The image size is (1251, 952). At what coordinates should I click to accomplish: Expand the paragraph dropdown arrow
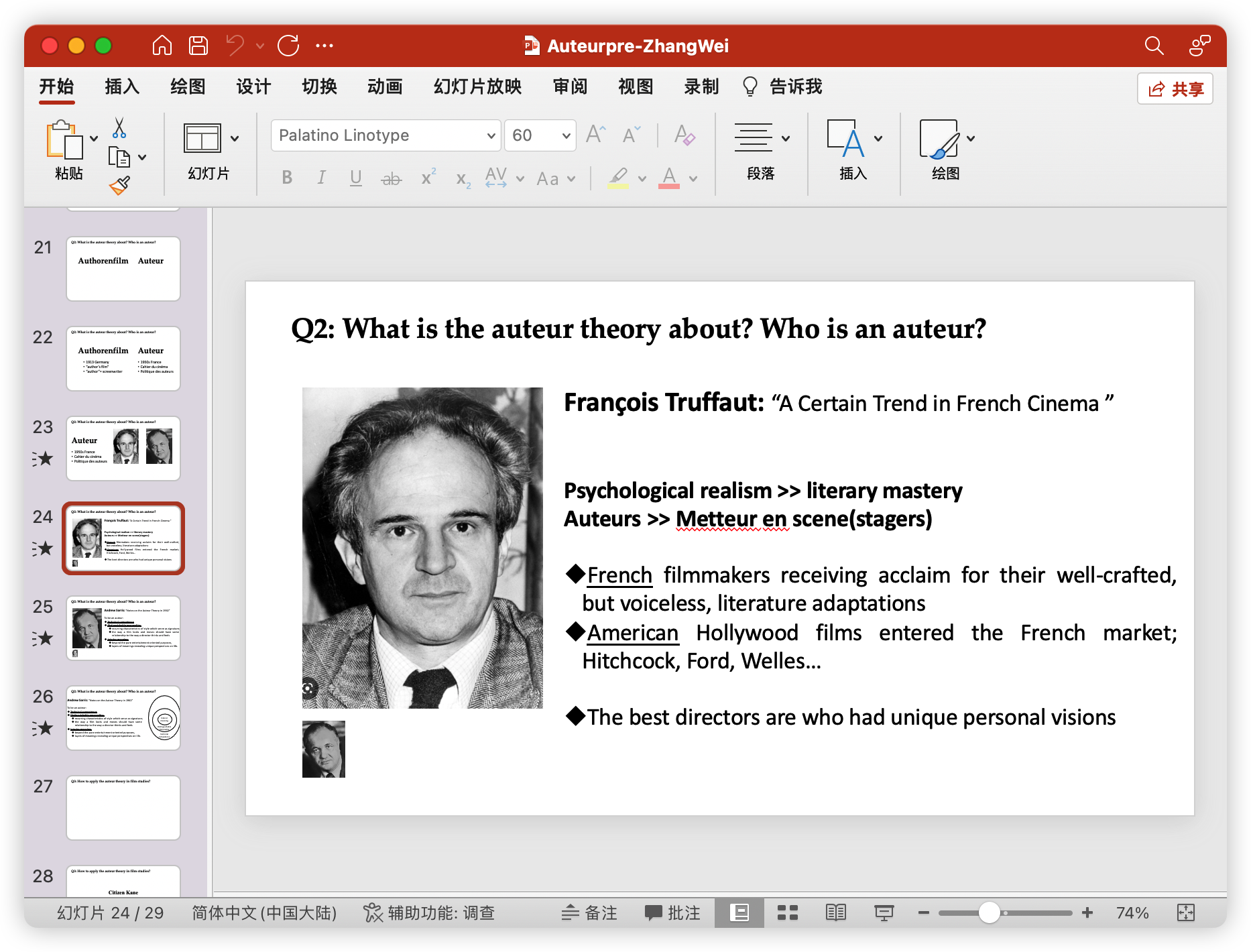point(786,139)
